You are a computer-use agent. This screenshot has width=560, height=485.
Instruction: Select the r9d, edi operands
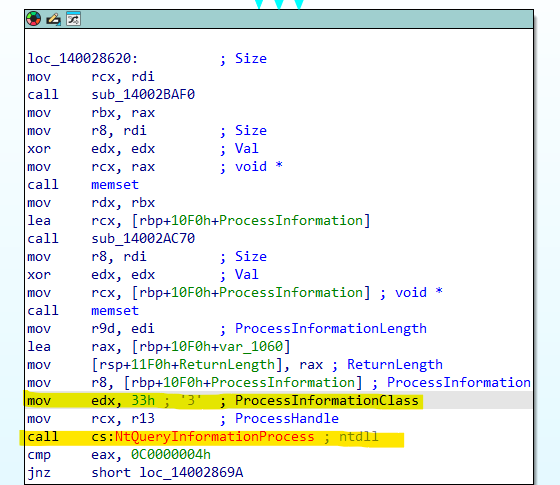pyautogui.click(x=123, y=329)
